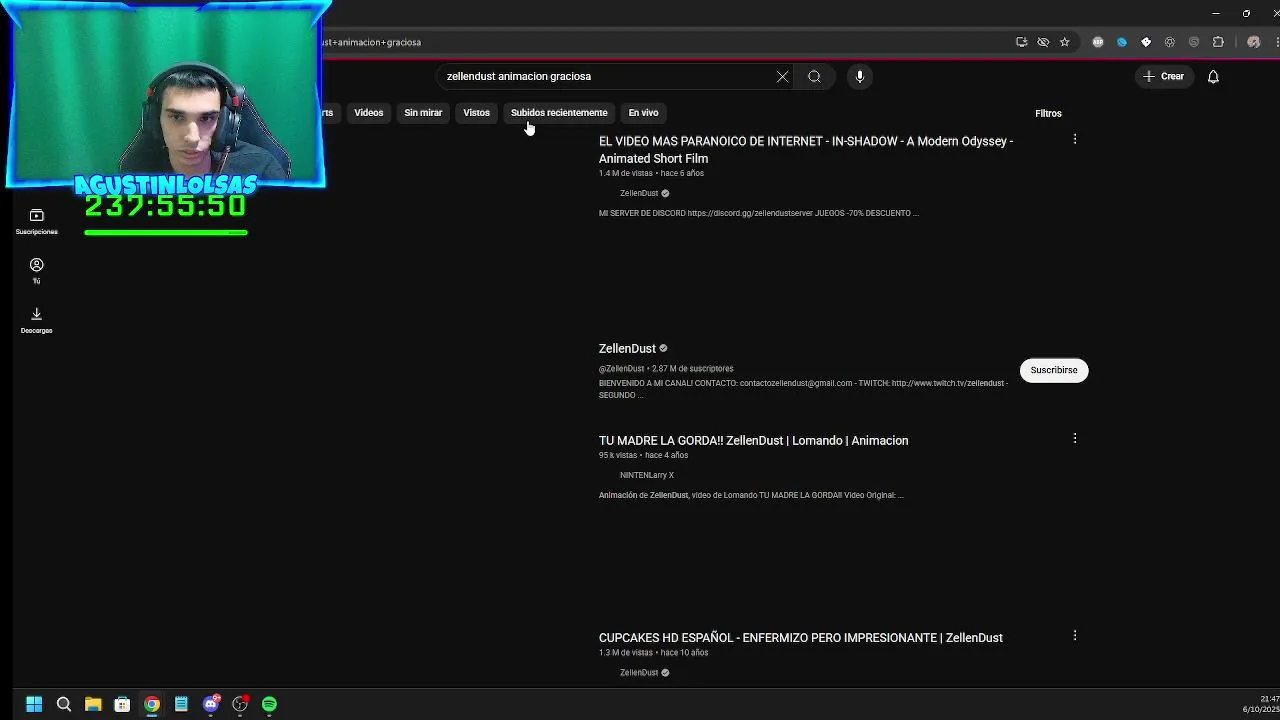Open the extensions puzzle menu

1218,42
